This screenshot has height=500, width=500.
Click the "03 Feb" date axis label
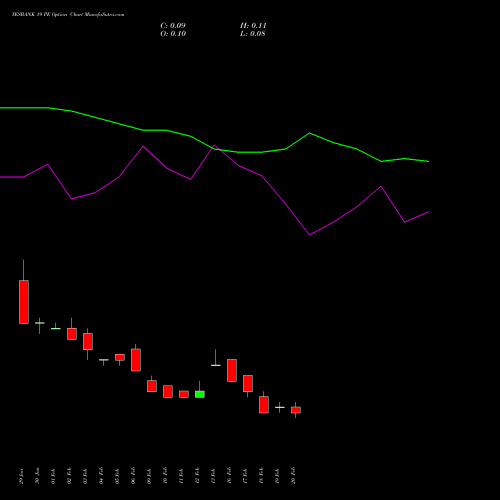tap(86, 476)
